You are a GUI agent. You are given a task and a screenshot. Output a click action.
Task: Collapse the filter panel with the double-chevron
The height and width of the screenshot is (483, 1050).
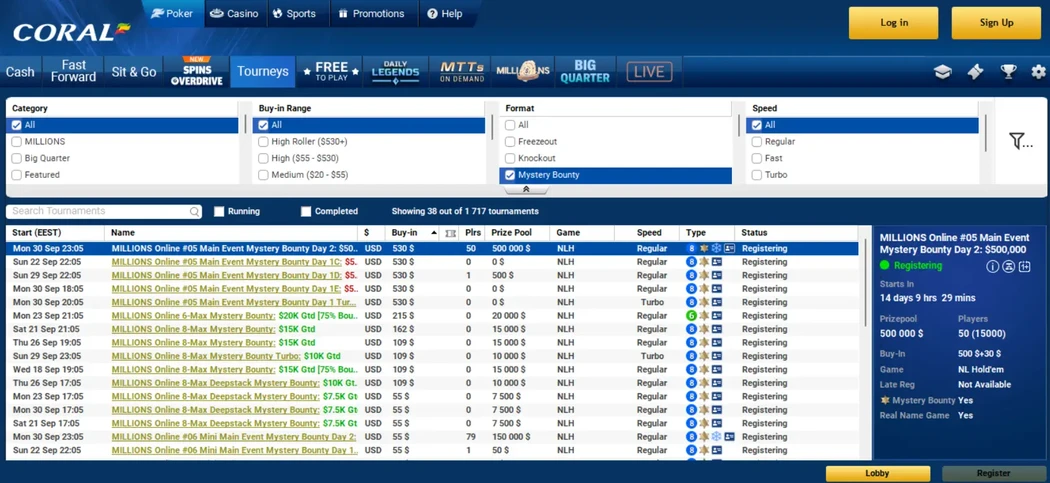pos(526,190)
